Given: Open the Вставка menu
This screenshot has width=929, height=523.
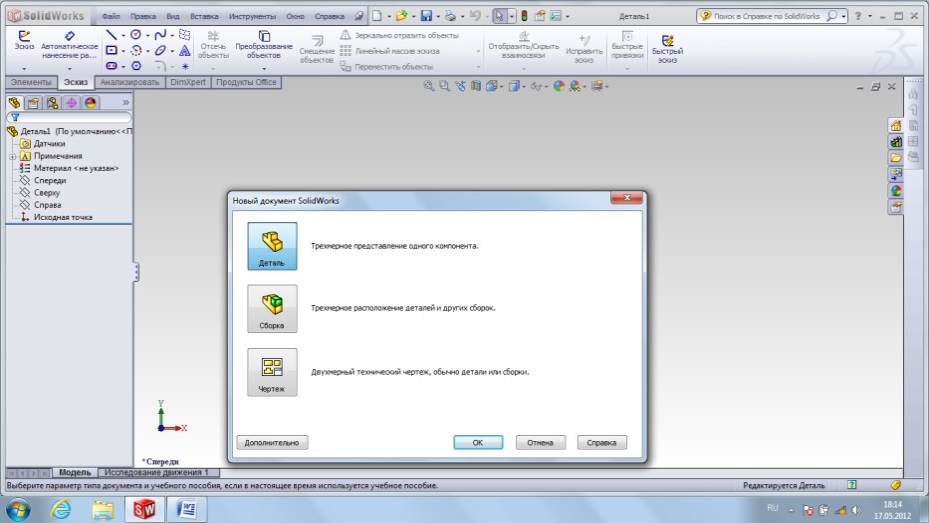Looking at the screenshot, I should pyautogui.click(x=204, y=17).
